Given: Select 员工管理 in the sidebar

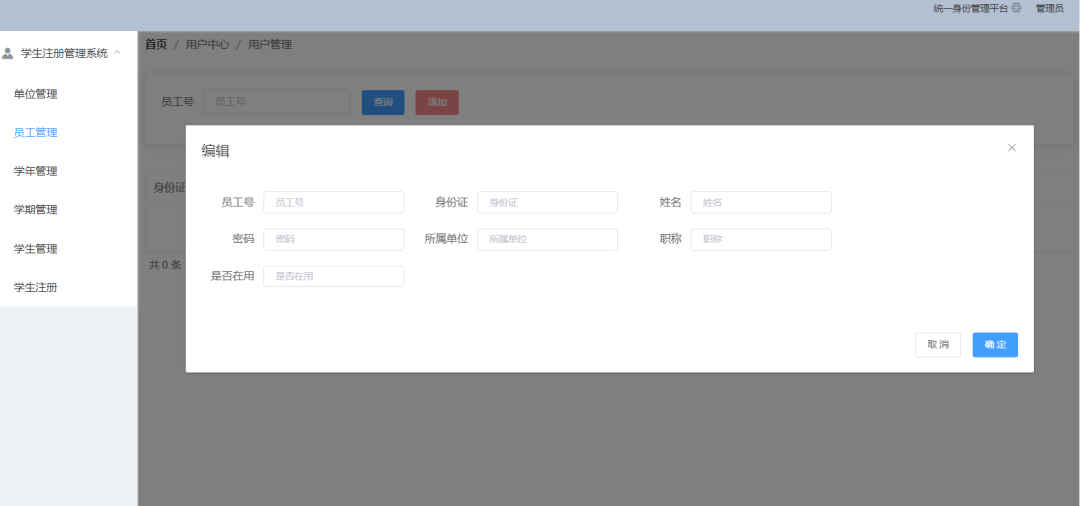Looking at the screenshot, I should tap(35, 133).
